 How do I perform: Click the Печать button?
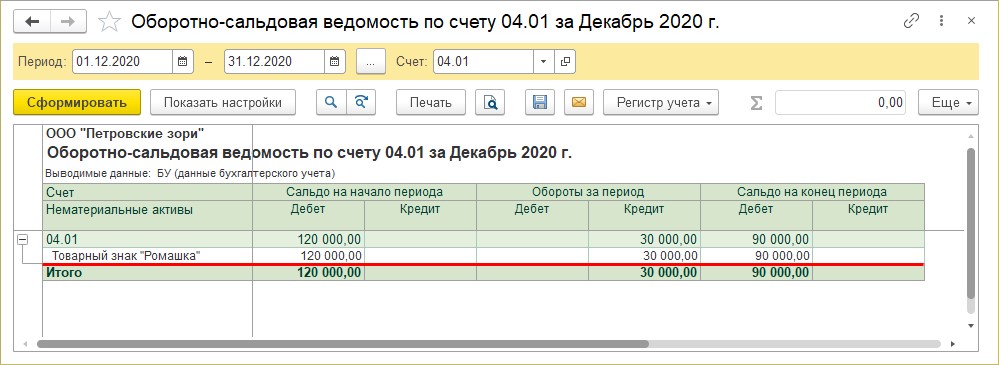click(x=431, y=102)
